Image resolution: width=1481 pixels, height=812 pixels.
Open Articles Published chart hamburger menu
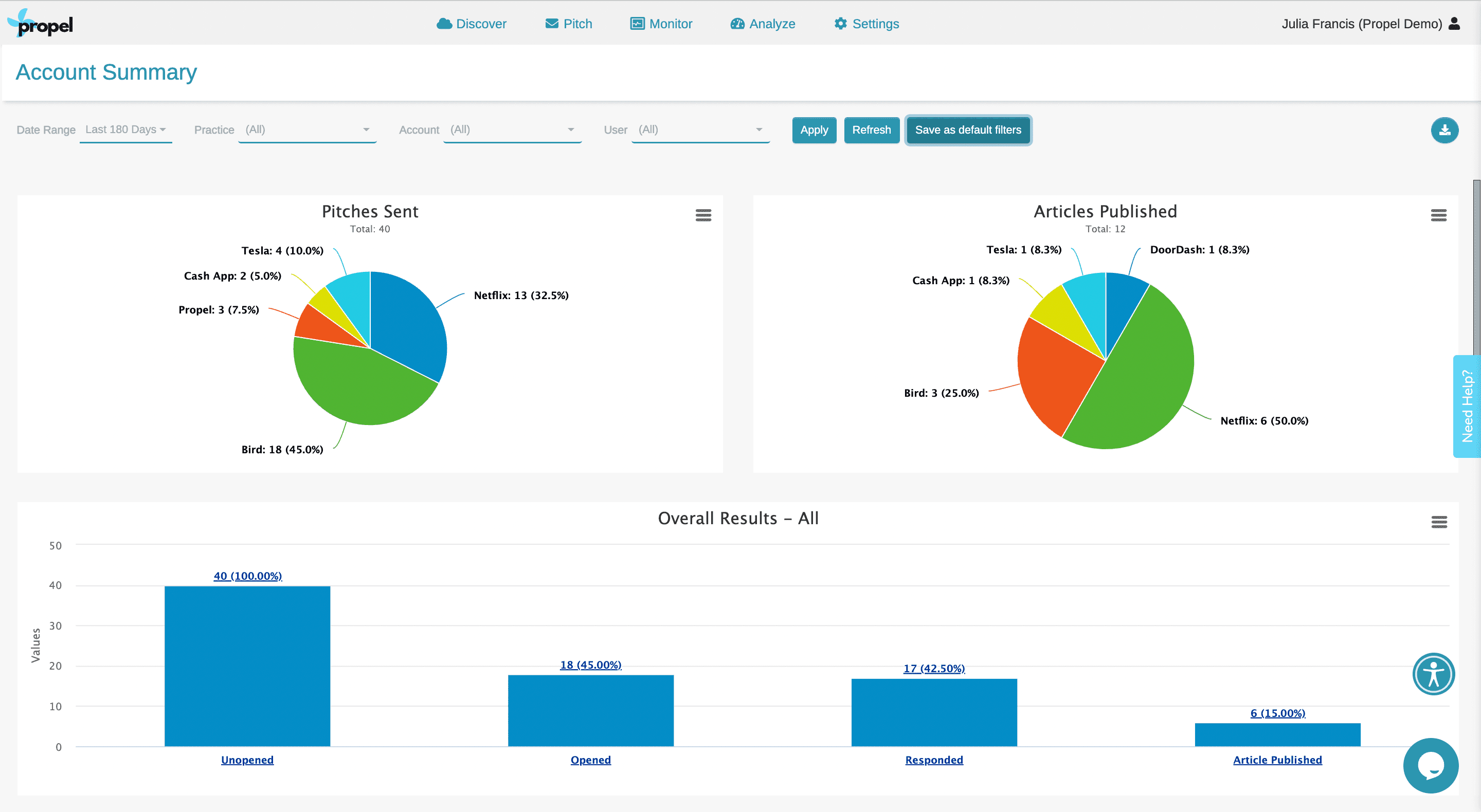pos(1438,215)
